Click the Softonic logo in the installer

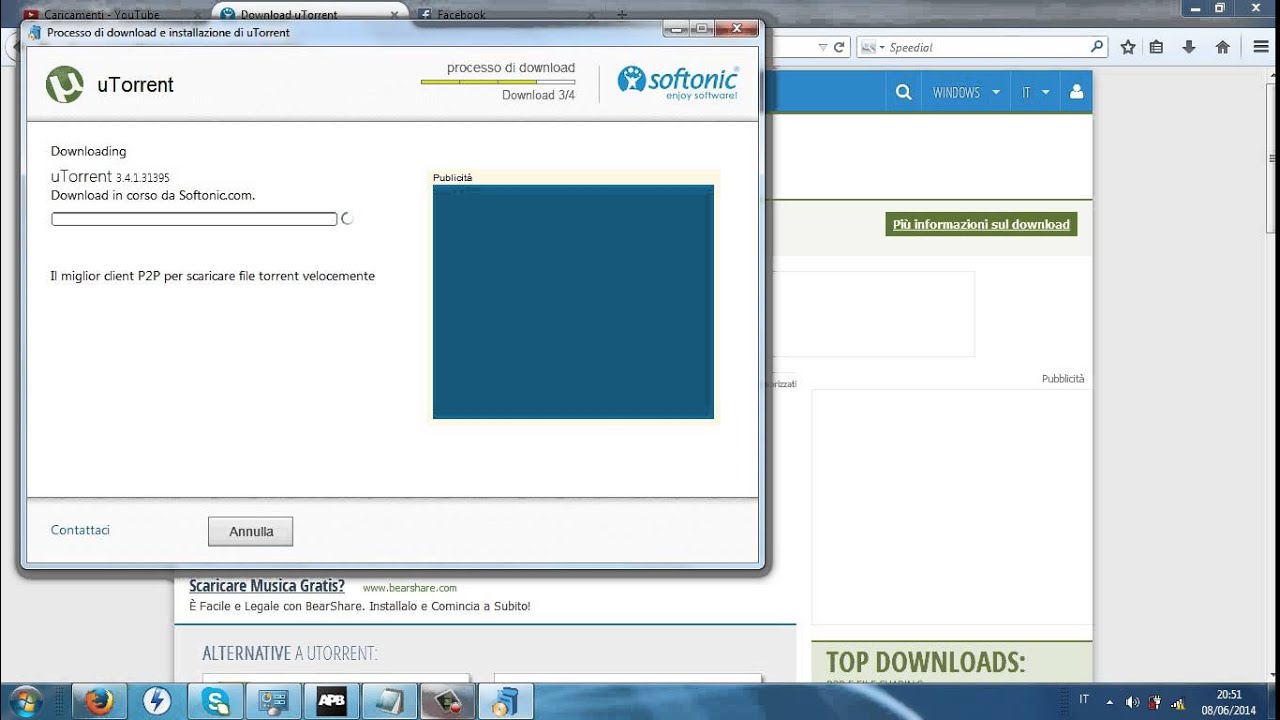678,83
